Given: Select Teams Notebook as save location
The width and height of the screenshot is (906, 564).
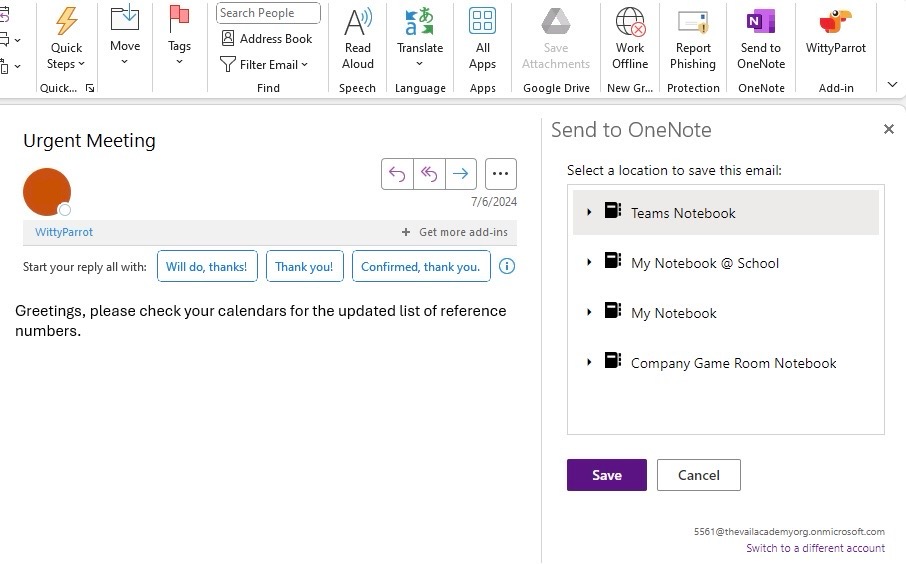Looking at the screenshot, I should (726, 213).
